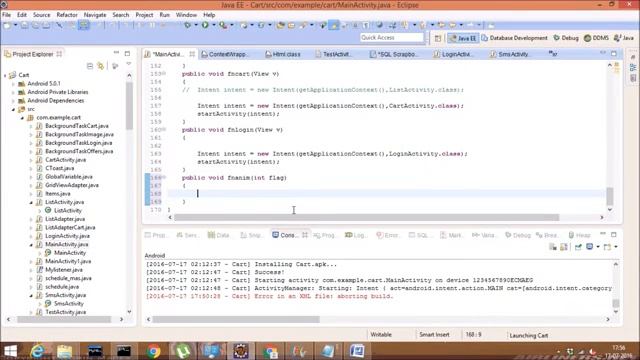Switch to the DDMS perspective
The height and width of the screenshot is (360, 640).
(596, 38)
